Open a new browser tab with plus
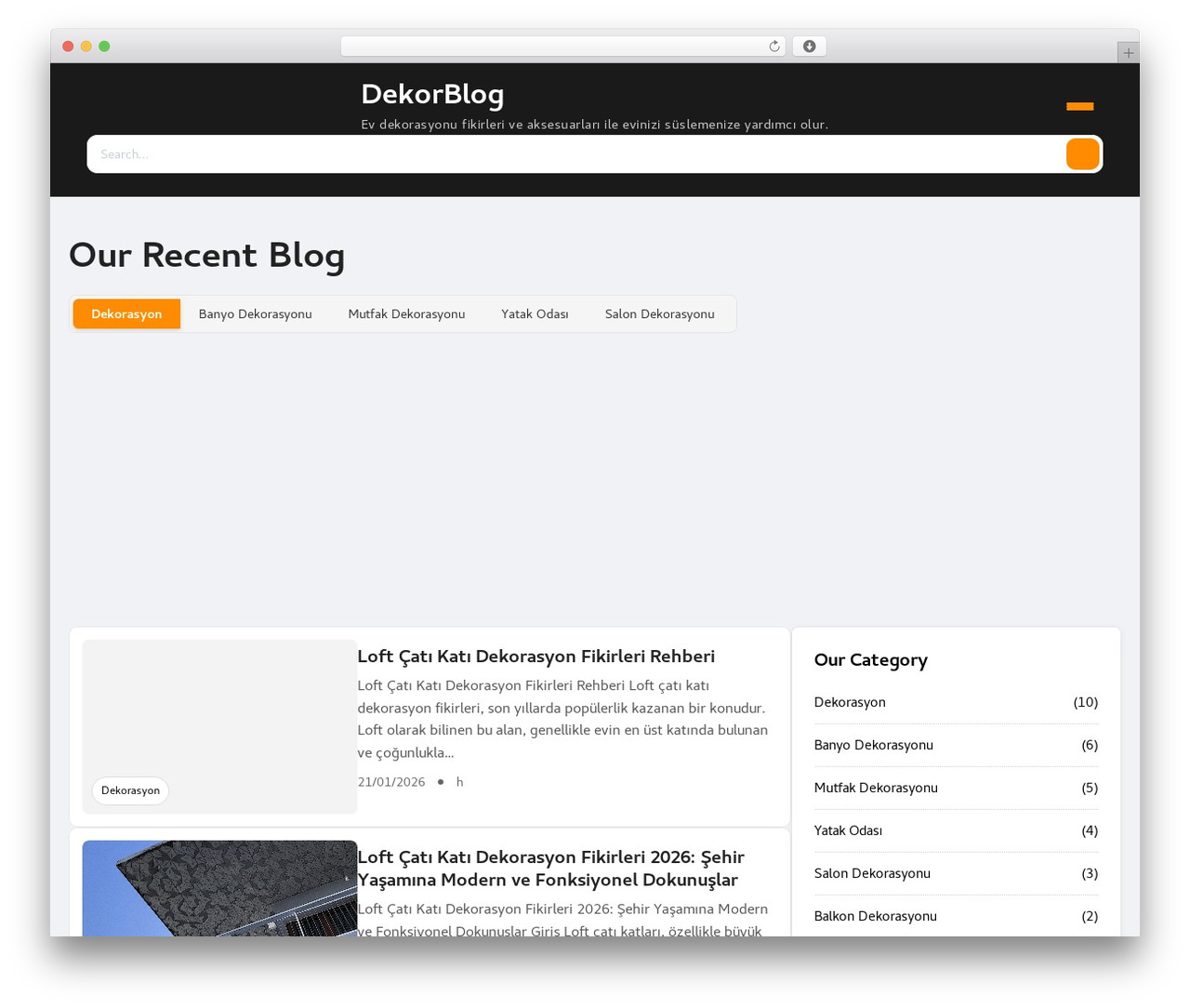 (x=1128, y=53)
